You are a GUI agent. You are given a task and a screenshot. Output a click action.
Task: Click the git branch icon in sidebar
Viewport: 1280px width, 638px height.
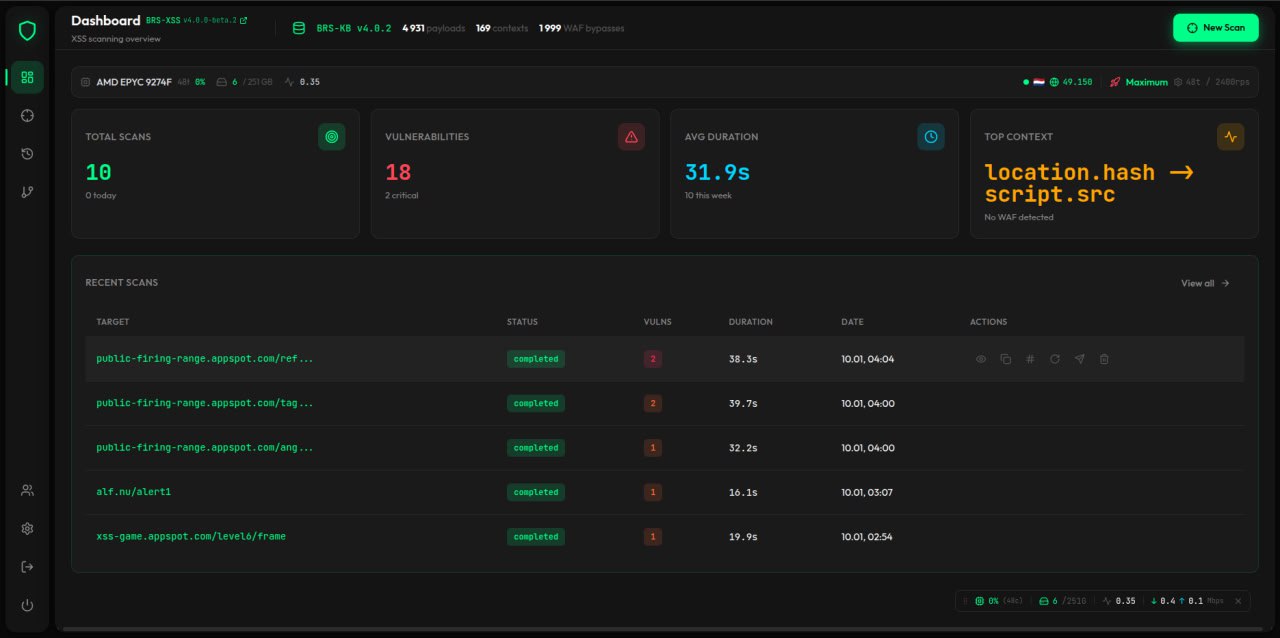pyautogui.click(x=27, y=192)
